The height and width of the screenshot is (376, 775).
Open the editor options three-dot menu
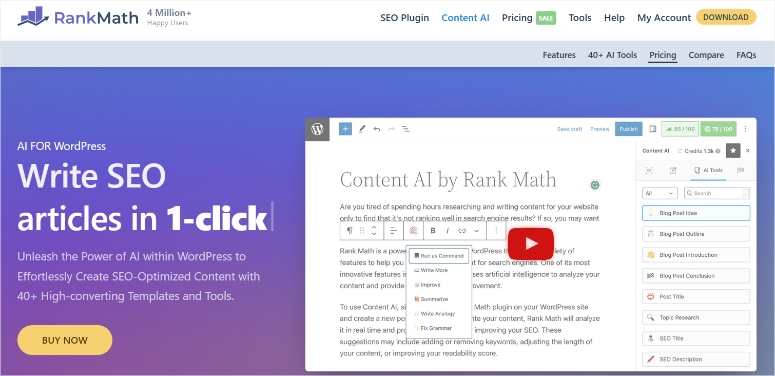[745, 129]
